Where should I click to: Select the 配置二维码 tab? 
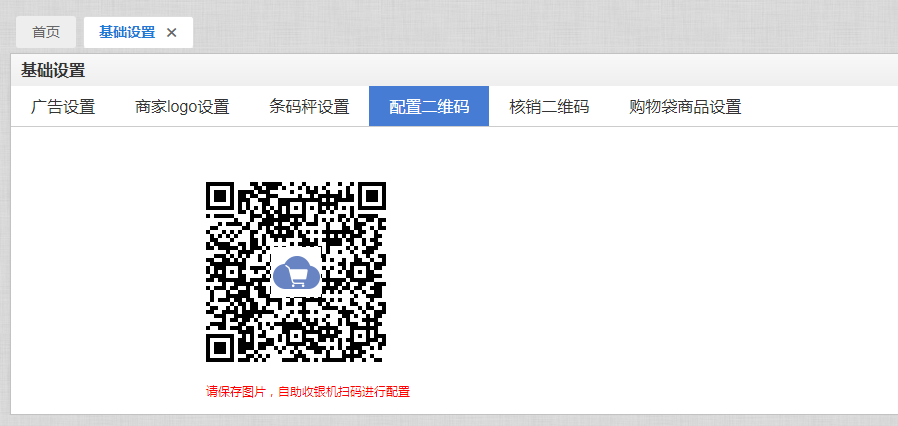coord(429,106)
